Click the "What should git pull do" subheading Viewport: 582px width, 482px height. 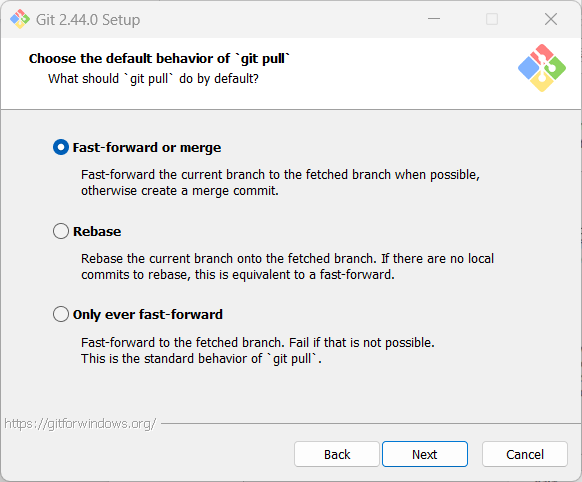pyautogui.click(x=153, y=79)
